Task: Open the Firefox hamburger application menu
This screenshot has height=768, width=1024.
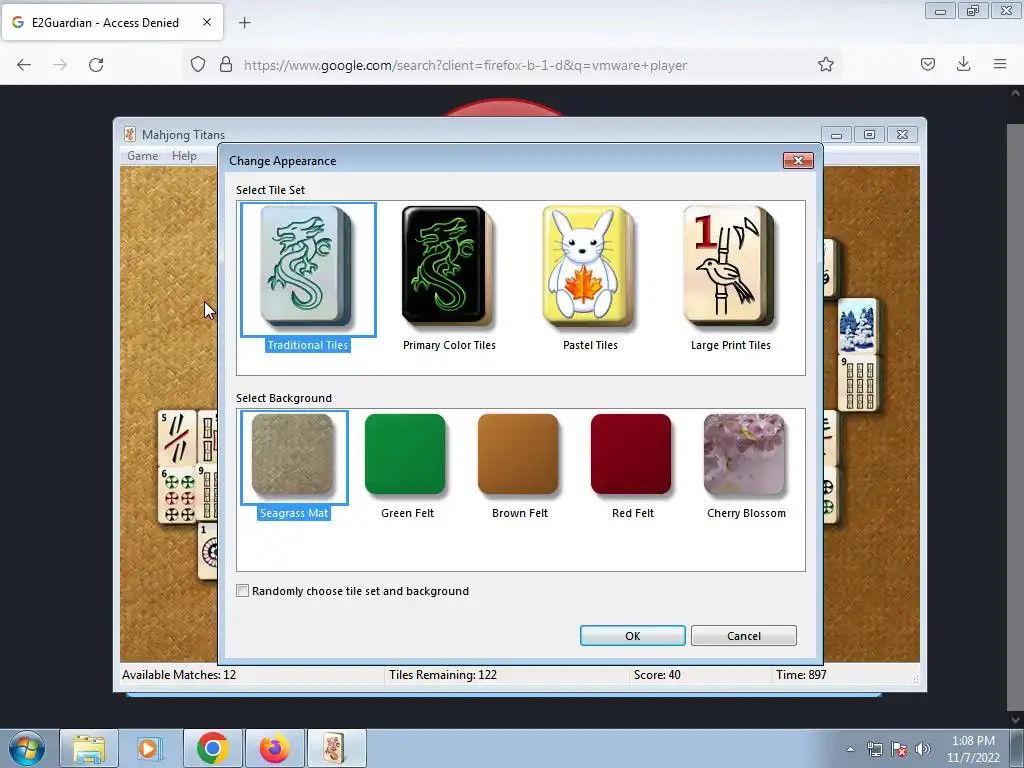Action: click(x=1000, y=65)
